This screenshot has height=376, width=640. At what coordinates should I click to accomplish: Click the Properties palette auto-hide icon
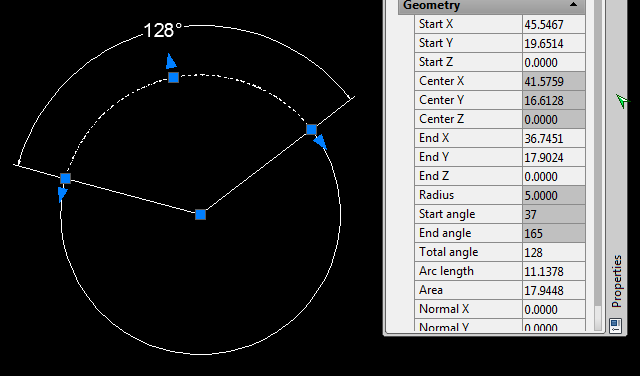coord(616,326)
